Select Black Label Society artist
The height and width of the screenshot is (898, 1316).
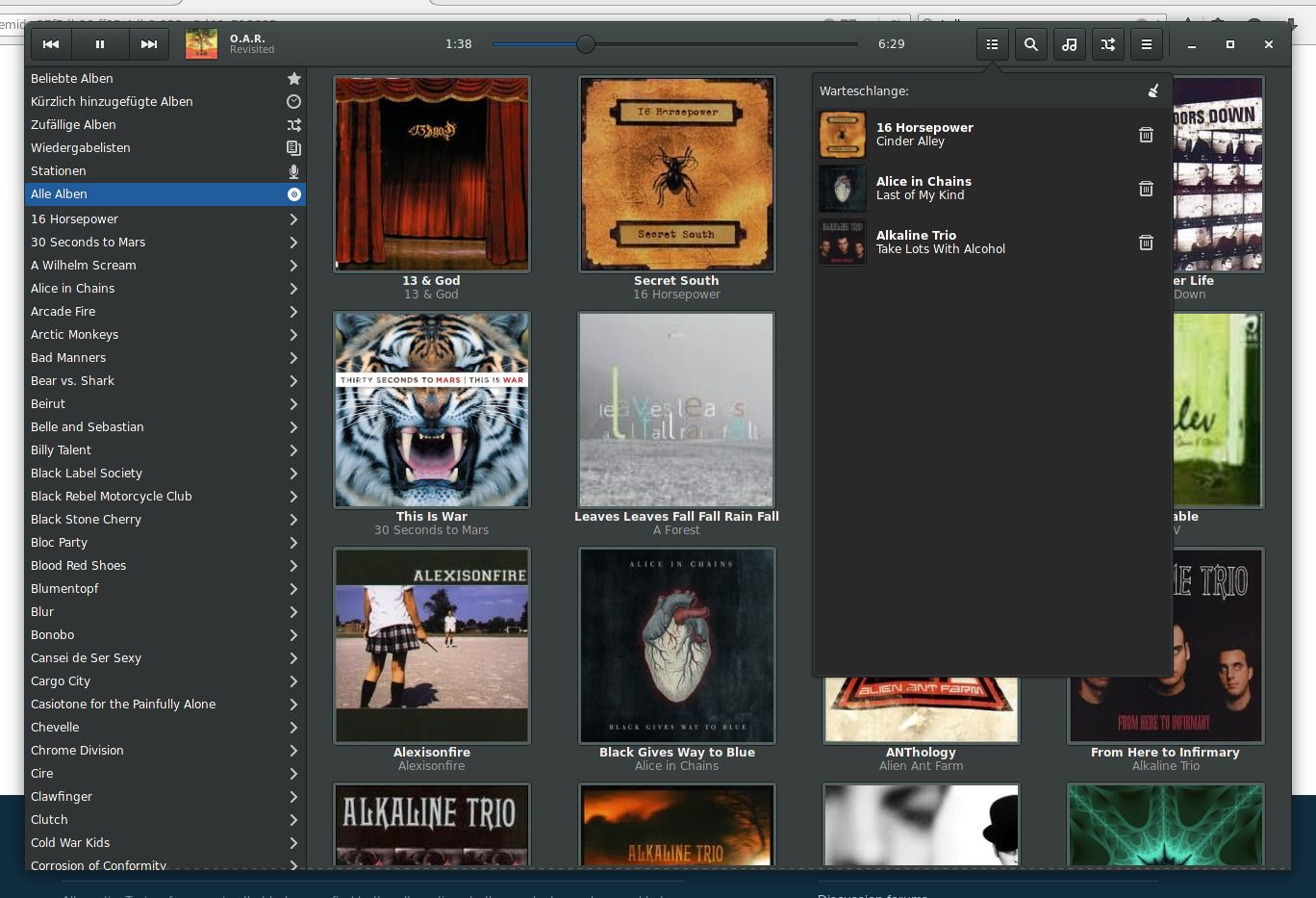[x=165, y=474]
